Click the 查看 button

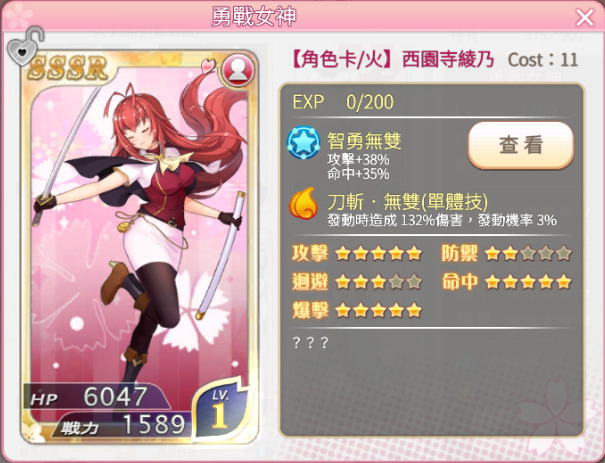pos(521,145)
